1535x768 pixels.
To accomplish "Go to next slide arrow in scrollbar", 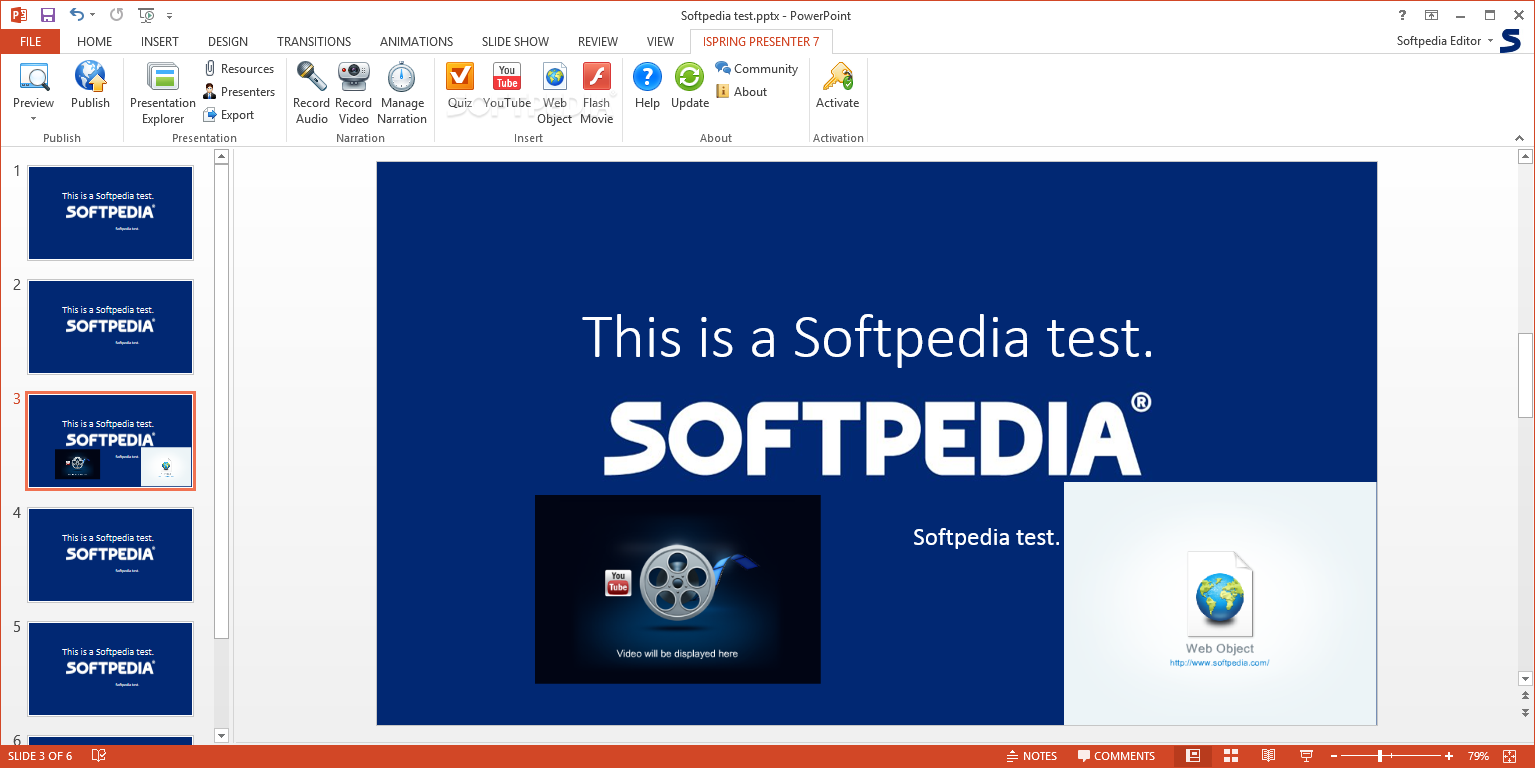I will 1525,712.
